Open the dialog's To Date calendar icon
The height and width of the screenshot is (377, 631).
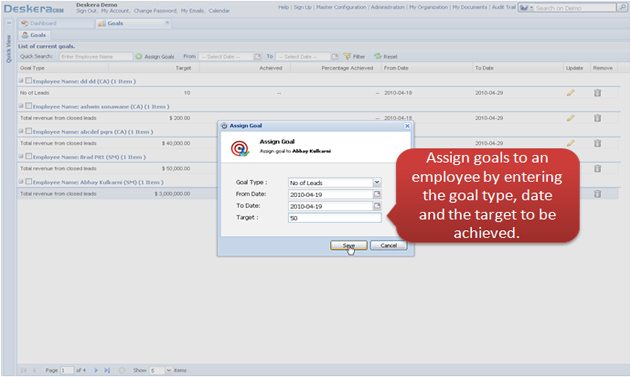pos(377,206)
